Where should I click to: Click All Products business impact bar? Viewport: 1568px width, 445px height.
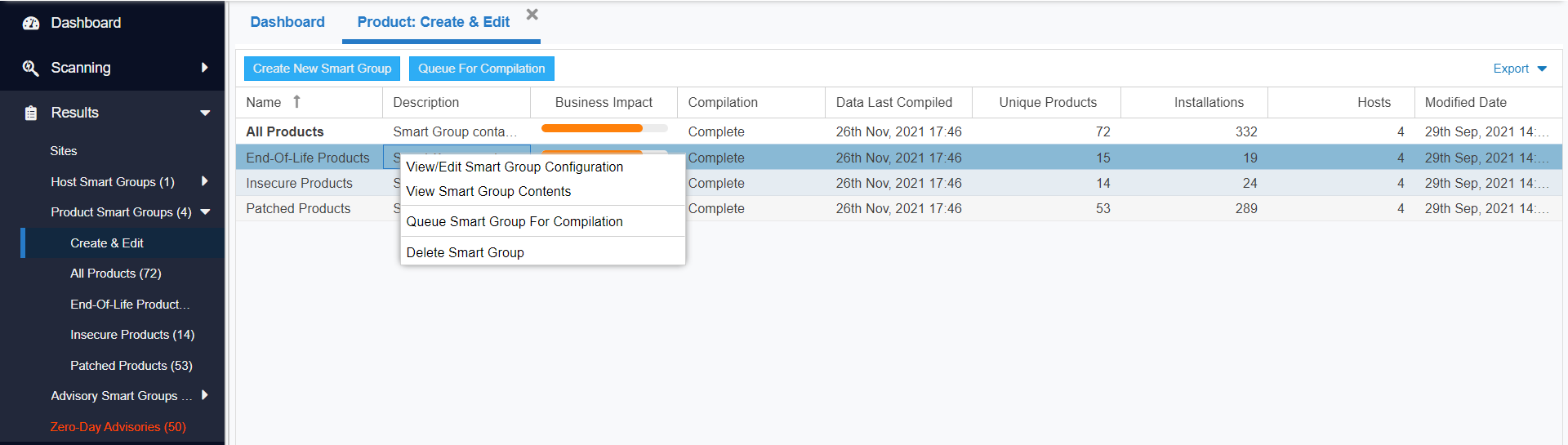coord(604,128)
